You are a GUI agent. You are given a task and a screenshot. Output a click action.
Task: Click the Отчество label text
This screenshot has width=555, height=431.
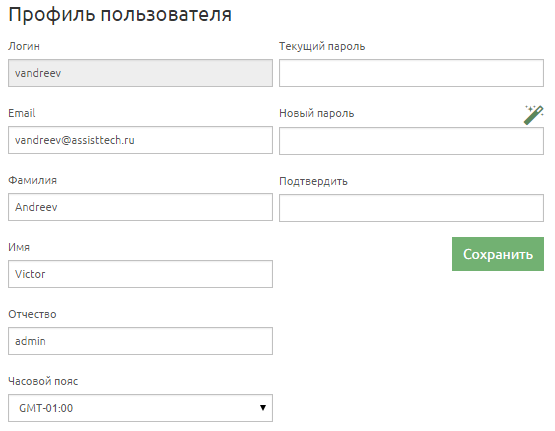click(32, 314)
